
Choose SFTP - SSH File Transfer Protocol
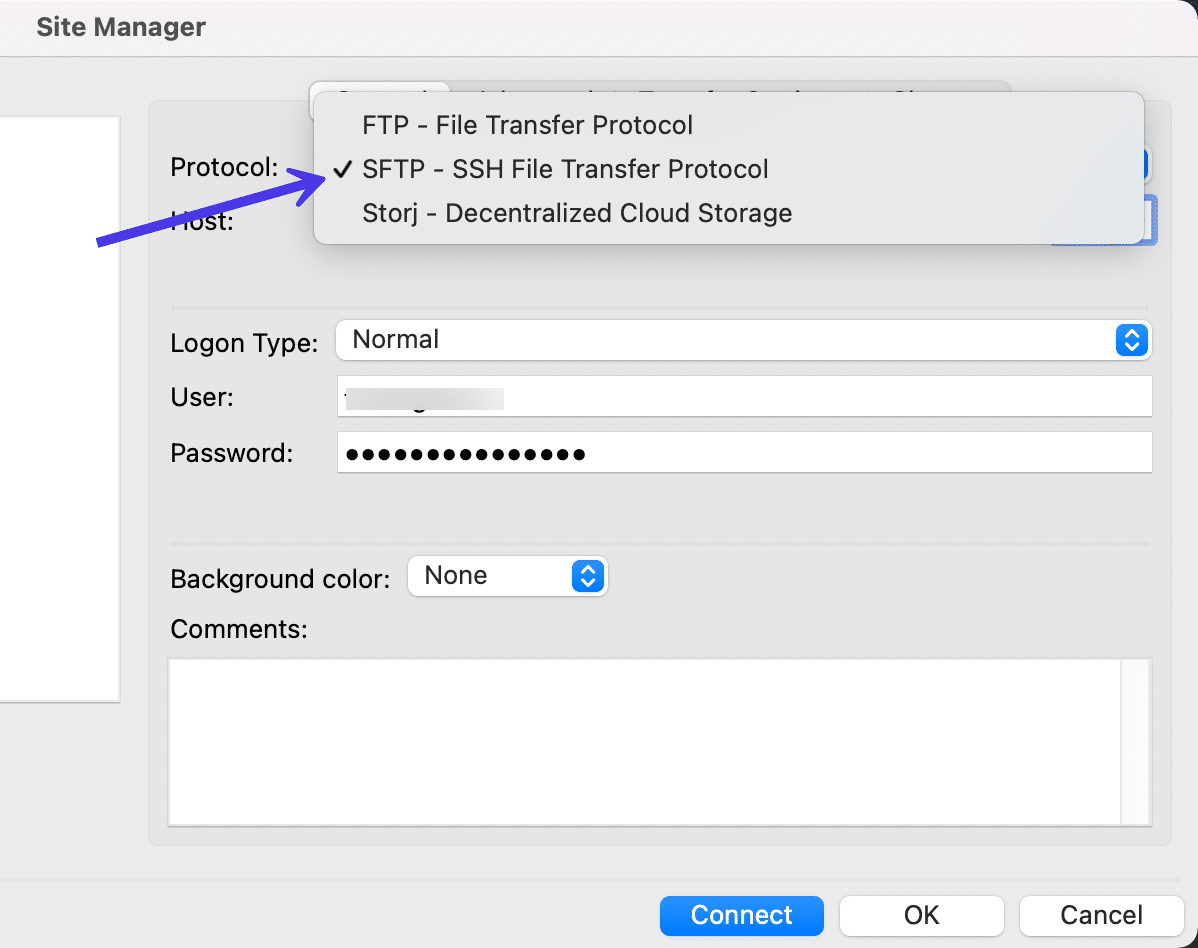pyautogui.click(x=567, y=168)
